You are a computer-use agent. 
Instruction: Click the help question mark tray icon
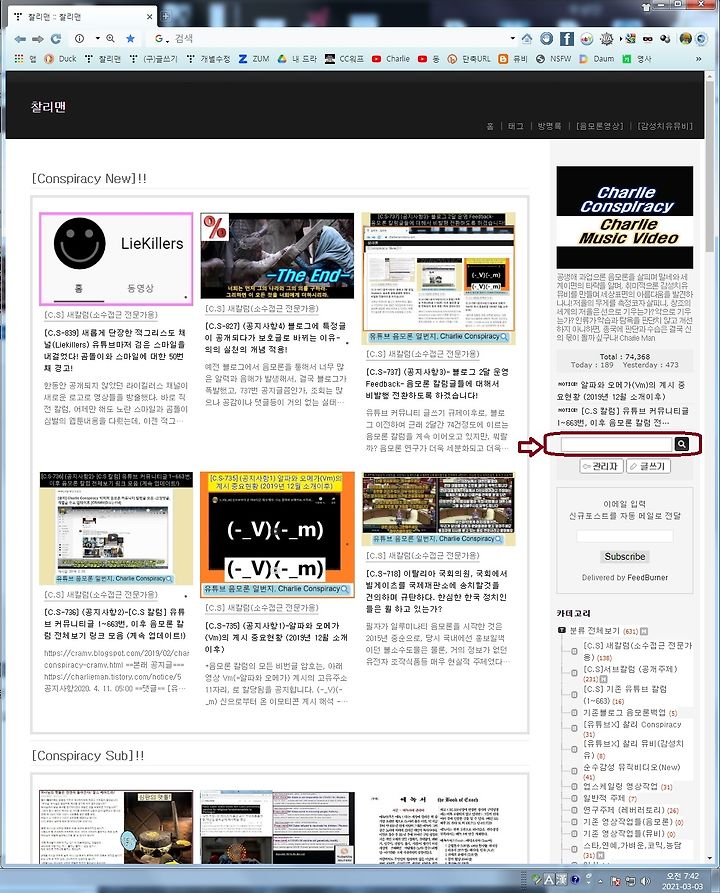pos(575,880)
